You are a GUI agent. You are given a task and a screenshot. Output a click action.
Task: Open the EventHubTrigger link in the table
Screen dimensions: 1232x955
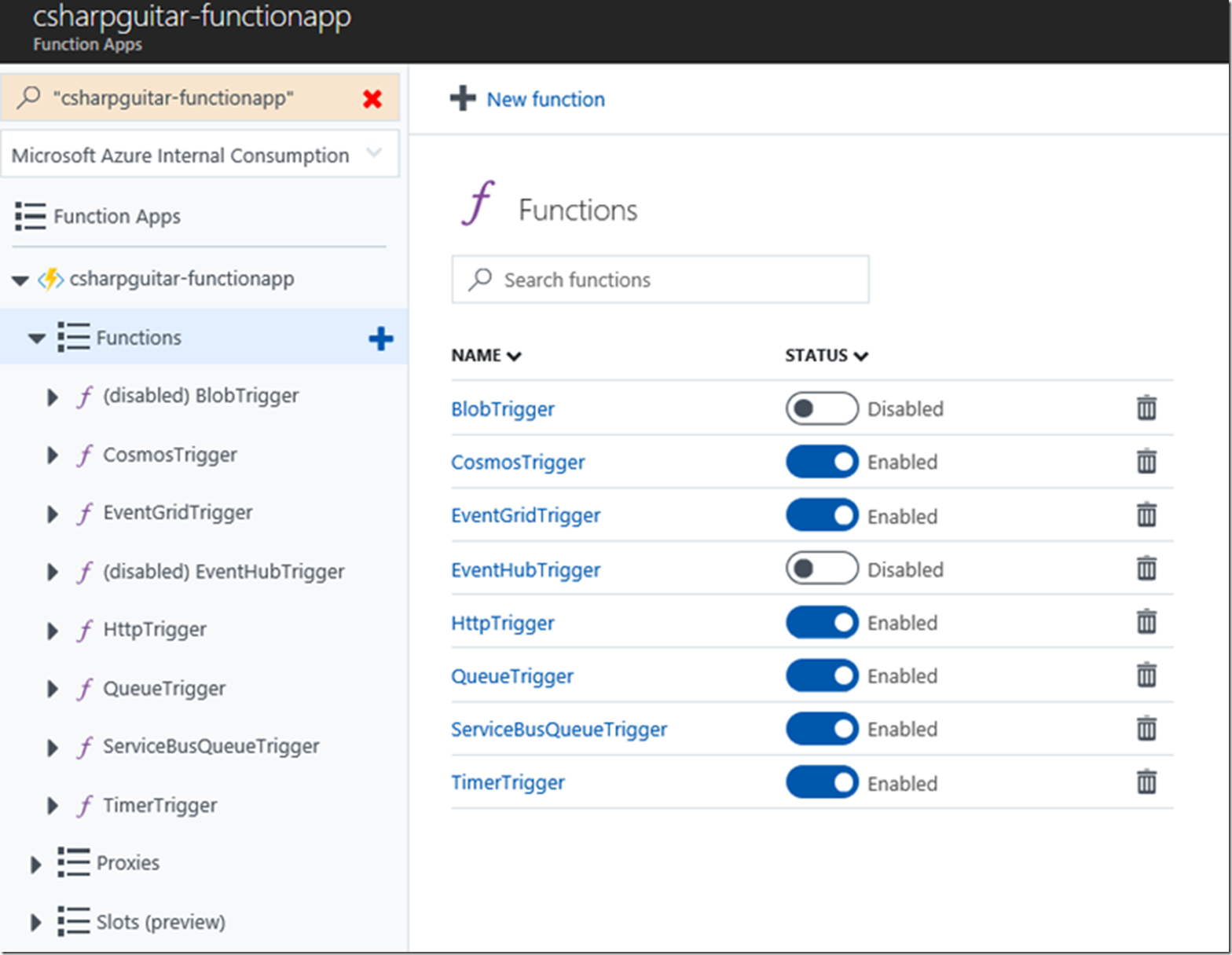tap(526, 570)
